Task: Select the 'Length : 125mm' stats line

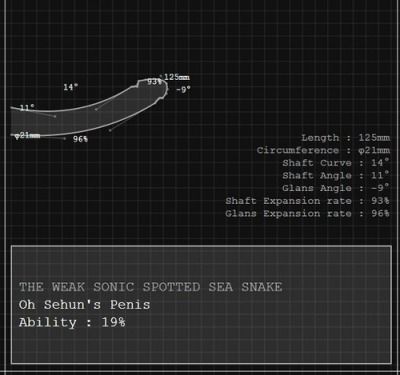Action: (x=345, y=138)
